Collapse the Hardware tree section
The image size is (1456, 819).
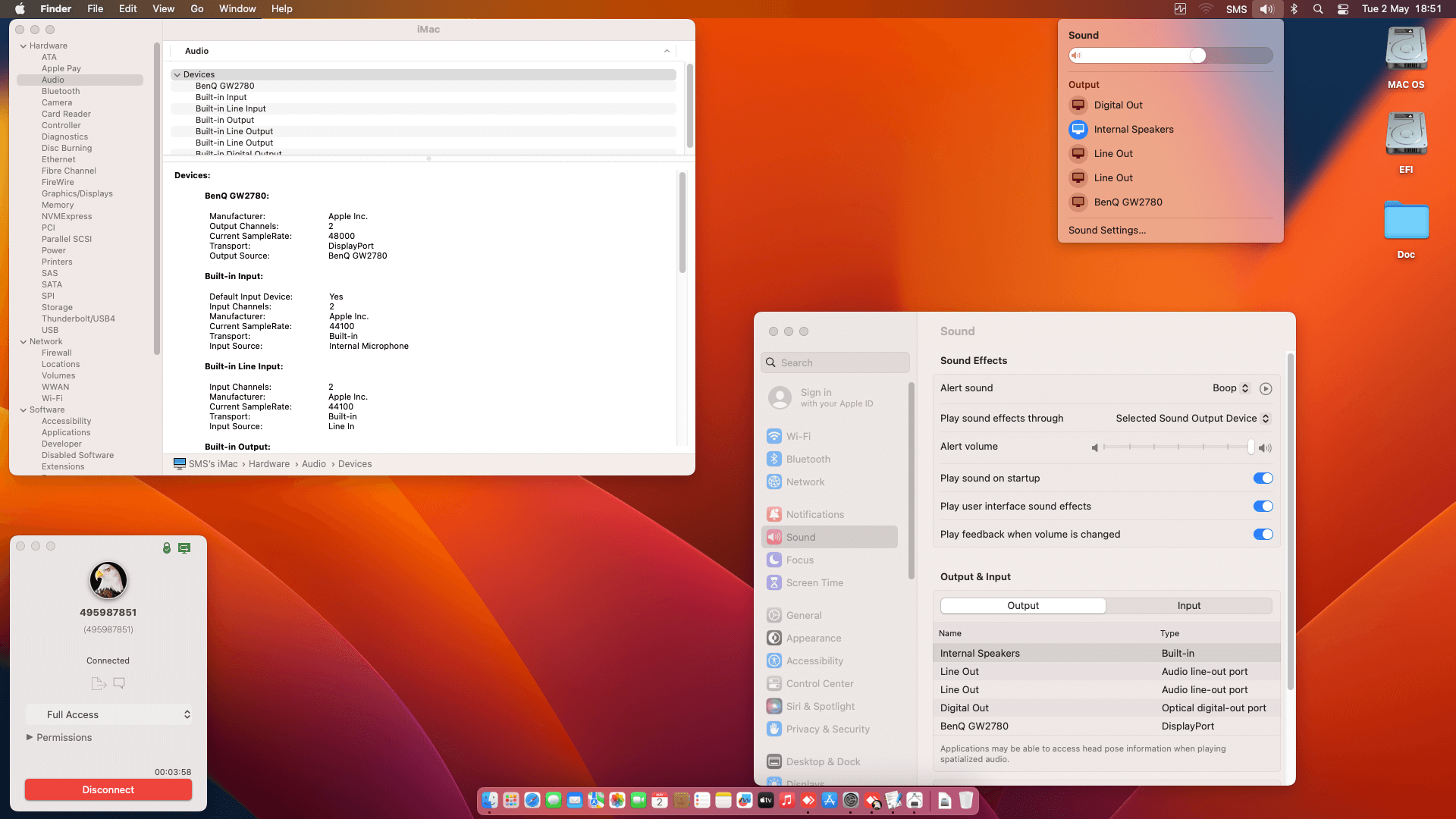[x=24, y=46]
